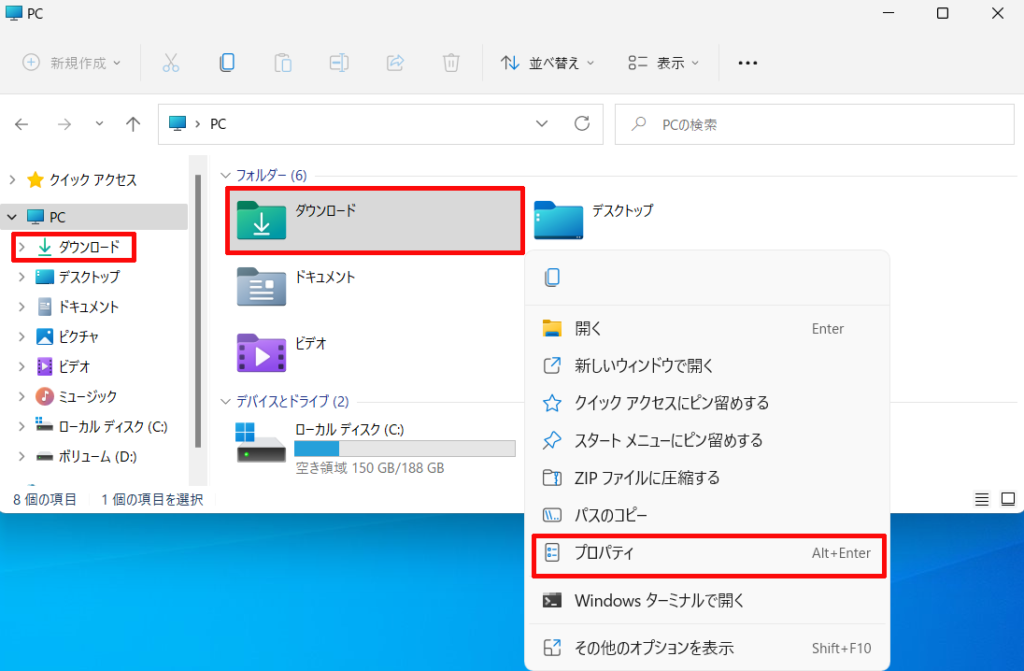Click the PCの検索 search field

pyautogui.click(x=814, y=124)
